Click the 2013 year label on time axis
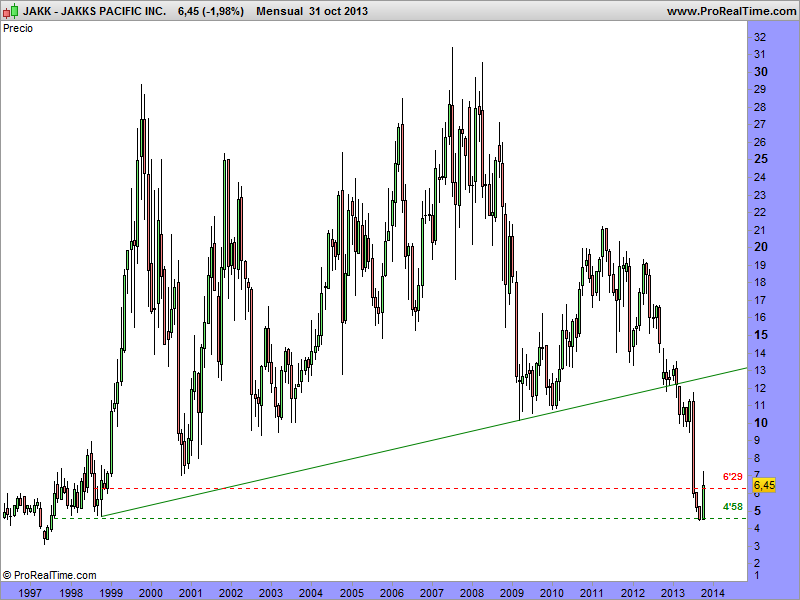 [673, 593]
